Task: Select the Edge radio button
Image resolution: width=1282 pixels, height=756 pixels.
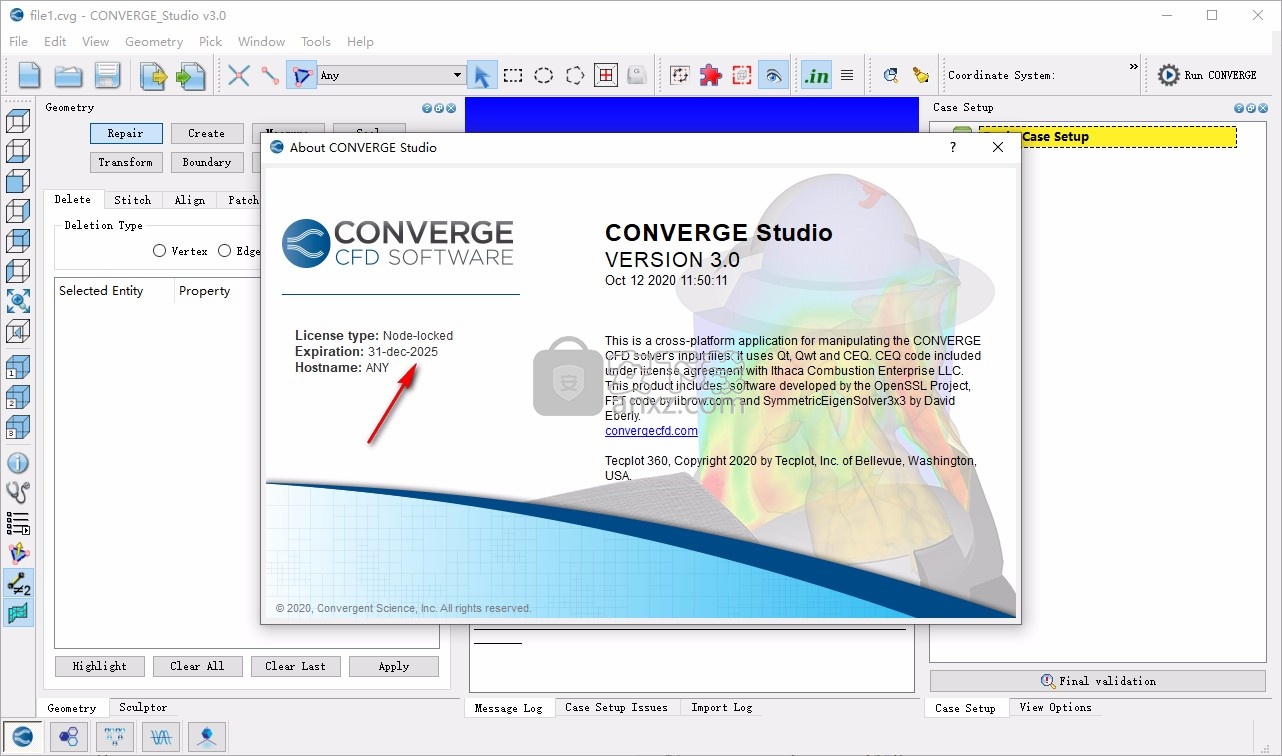Action: click(224, 251)
